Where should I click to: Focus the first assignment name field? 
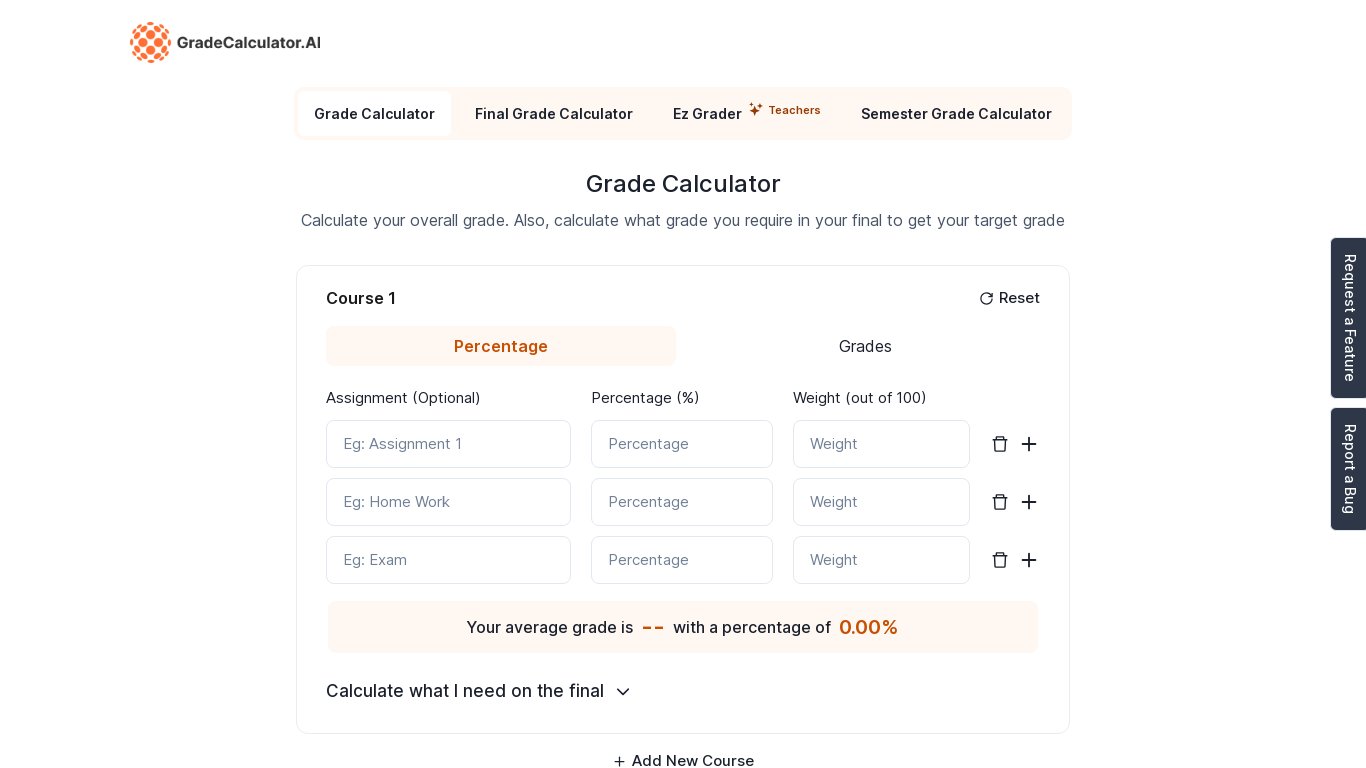click(448, 444)
